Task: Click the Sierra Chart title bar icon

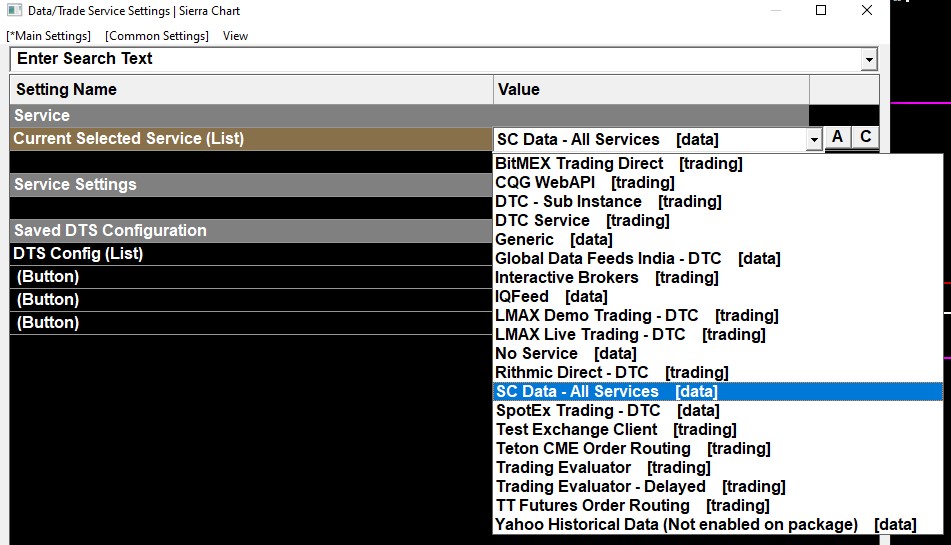Action: click(x=15, y=10)
